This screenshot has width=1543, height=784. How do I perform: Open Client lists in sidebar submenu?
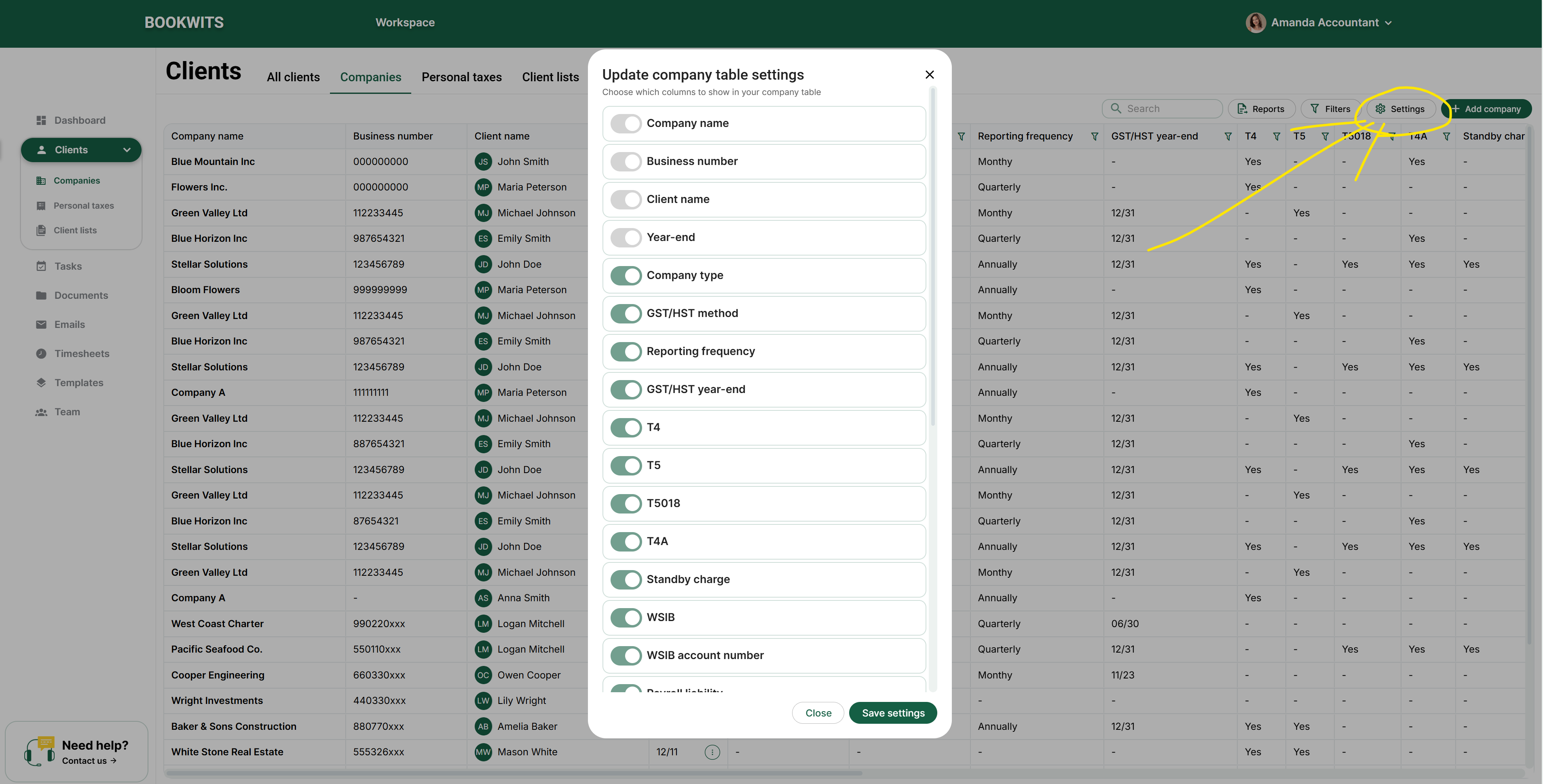point(66,230)
